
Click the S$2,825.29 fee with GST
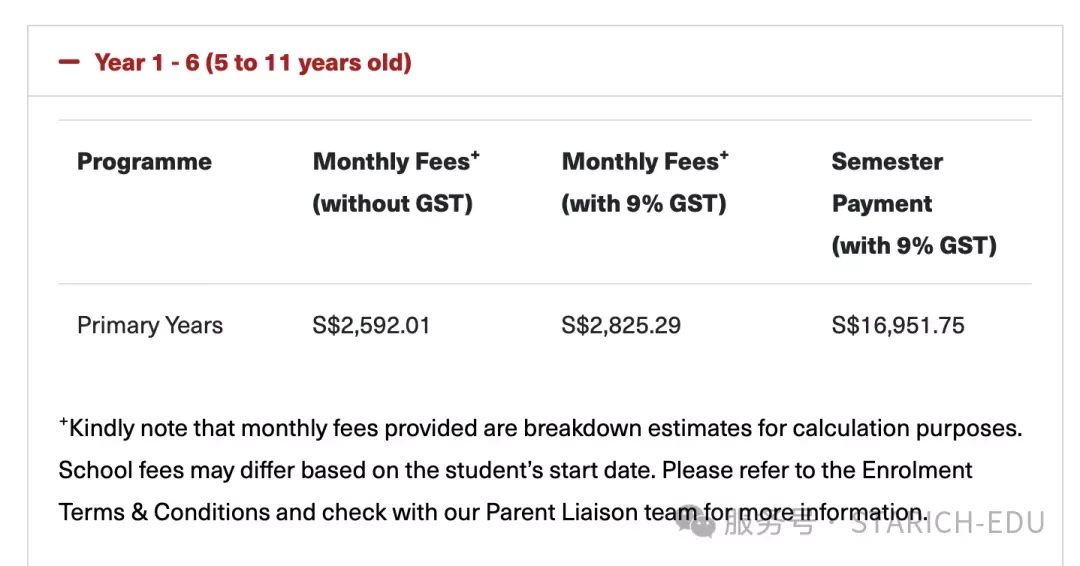(621, 325)
